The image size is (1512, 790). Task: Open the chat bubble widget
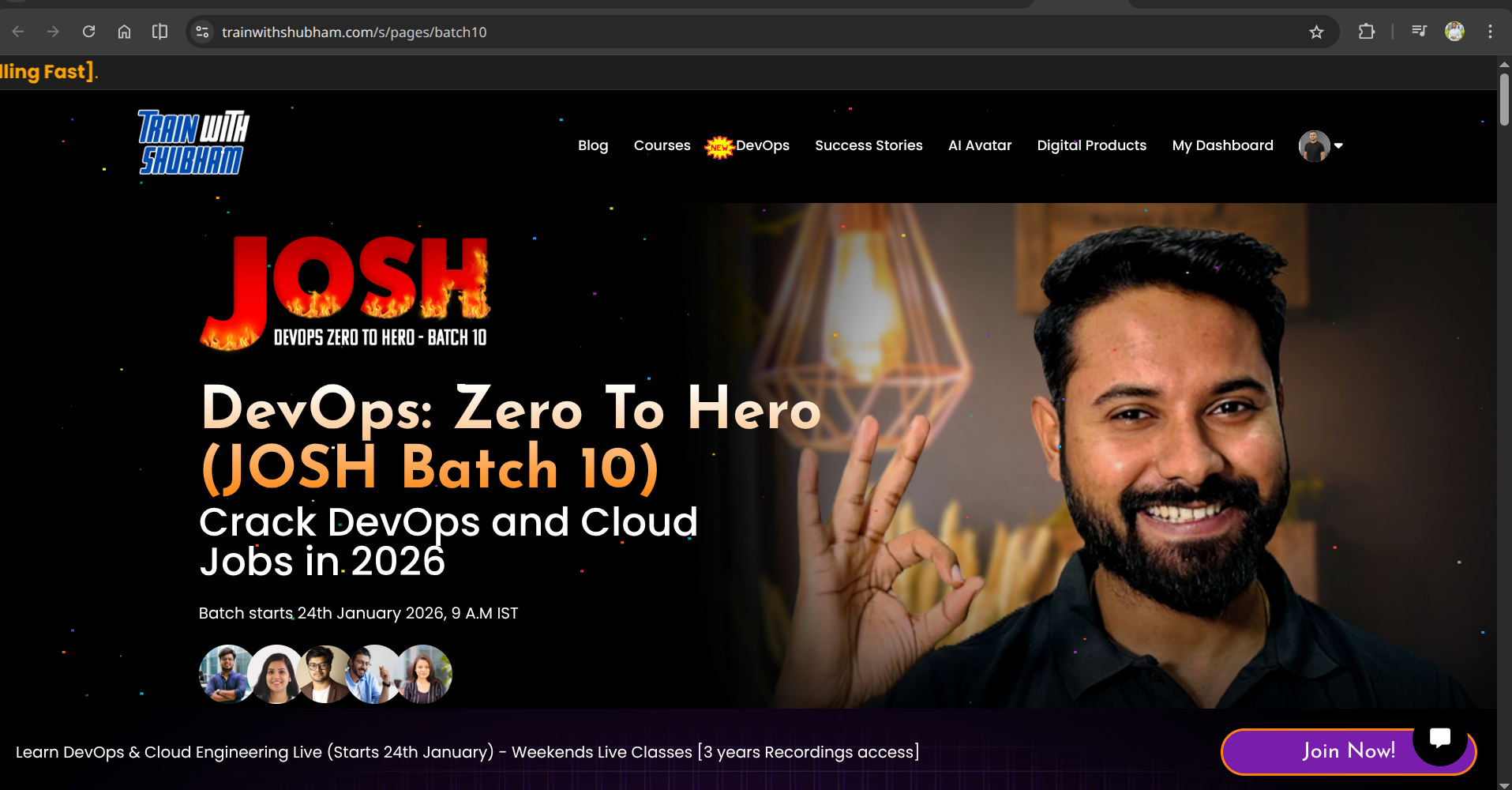[x=1439, y=739]
